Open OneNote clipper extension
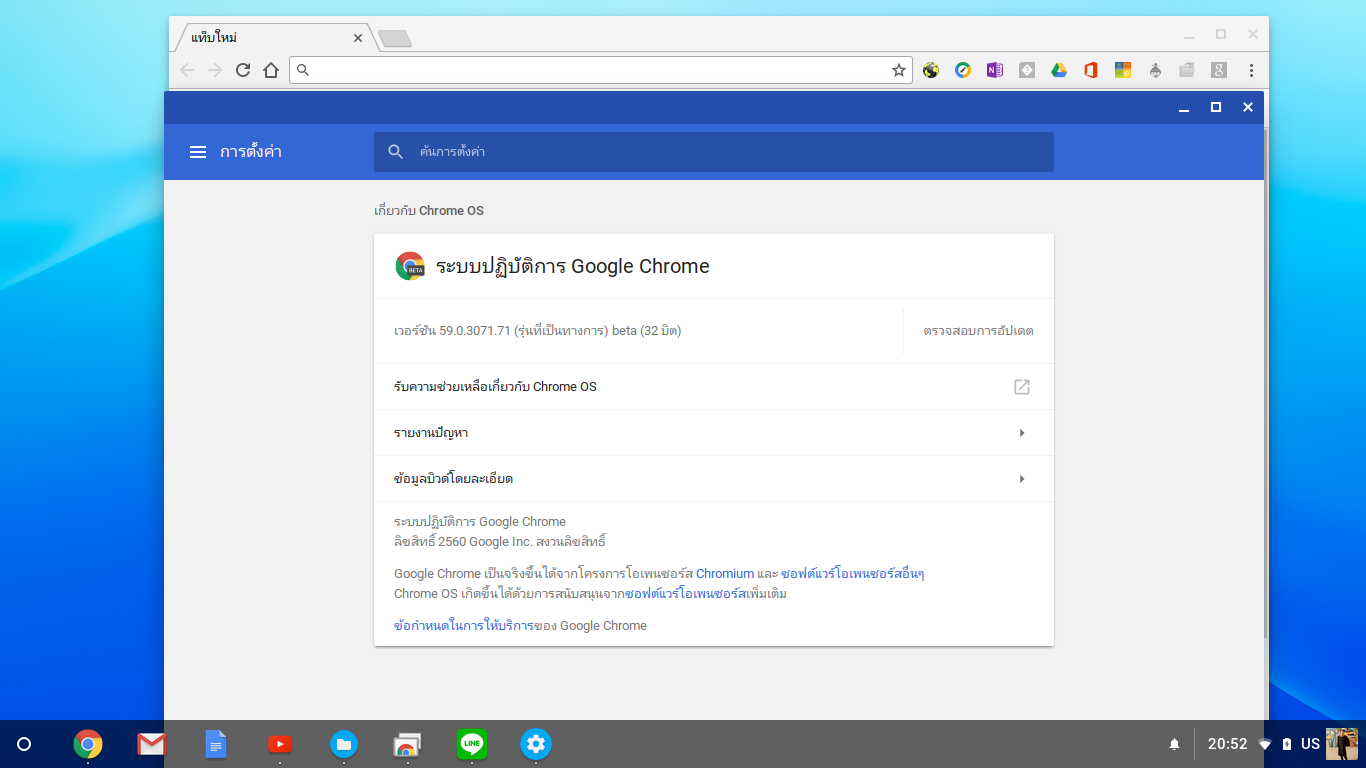This screenshot has height=768, width=1366. 994,70
